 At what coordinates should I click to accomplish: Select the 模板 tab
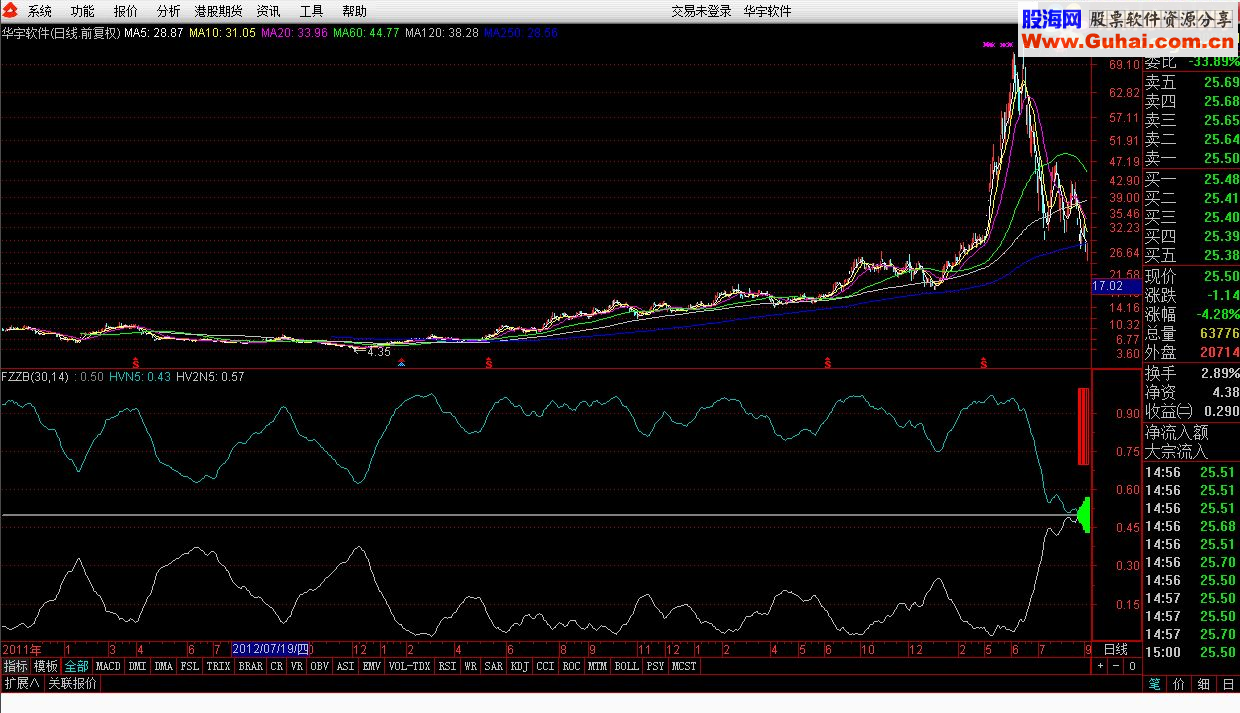click(46, 666)
